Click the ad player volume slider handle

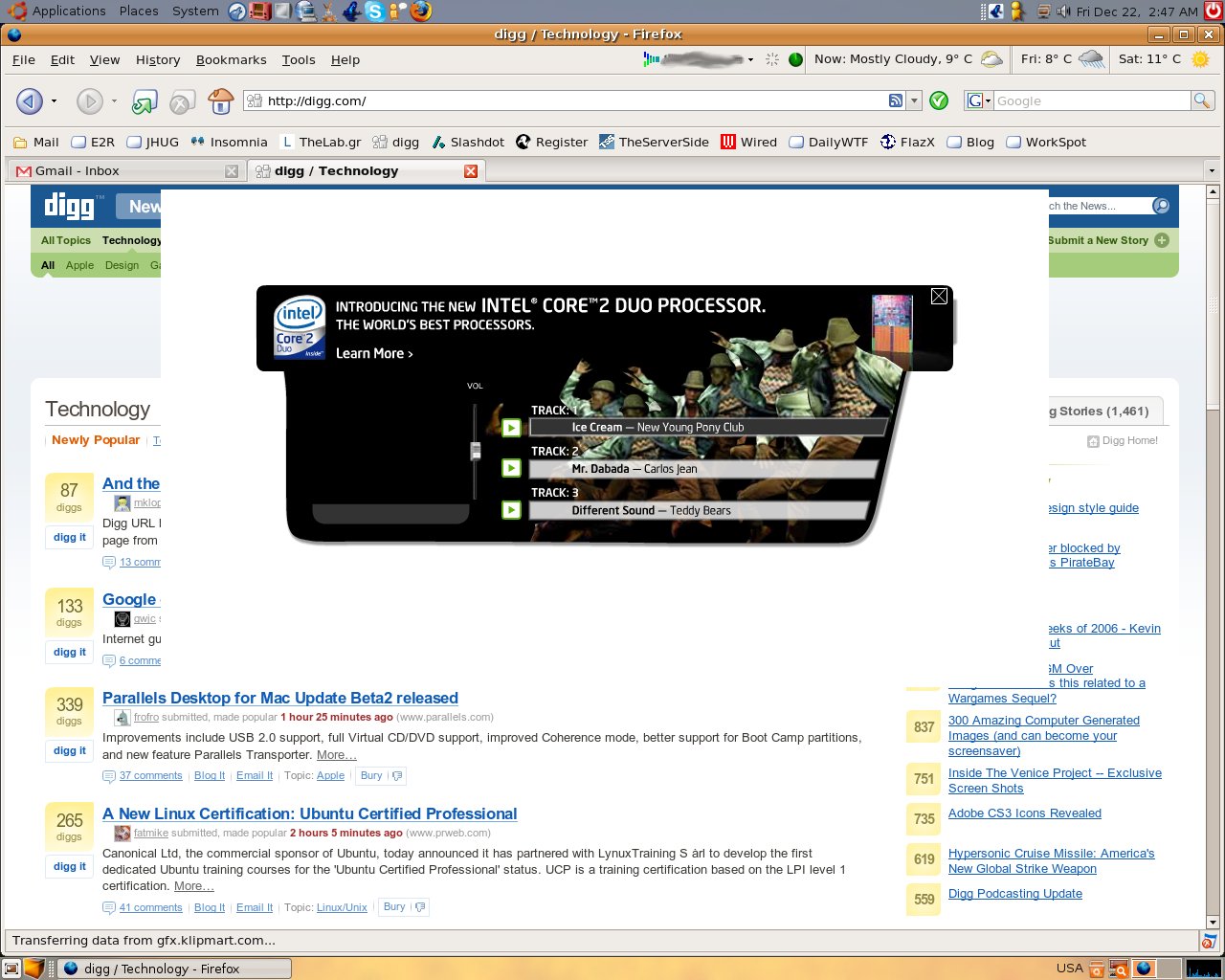[x=476, y=451]
